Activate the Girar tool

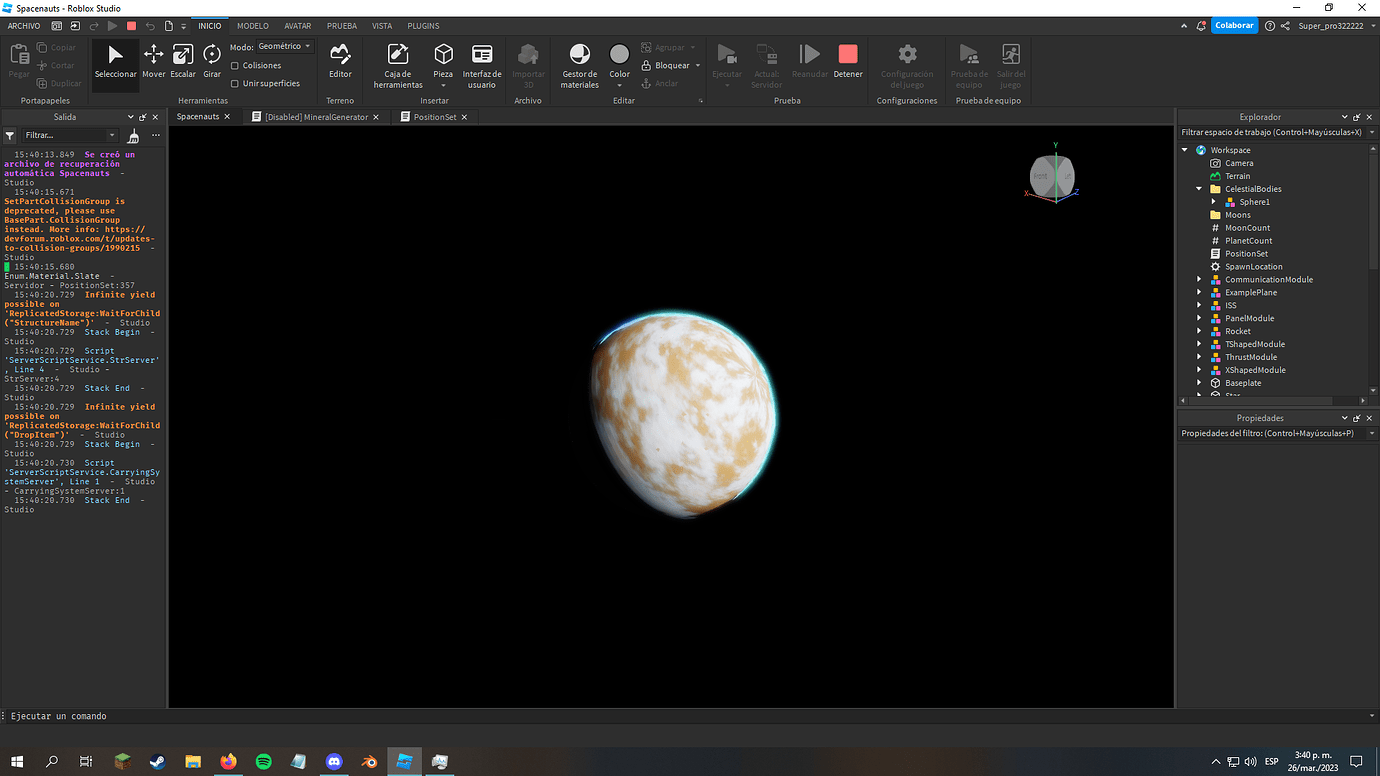211,62
